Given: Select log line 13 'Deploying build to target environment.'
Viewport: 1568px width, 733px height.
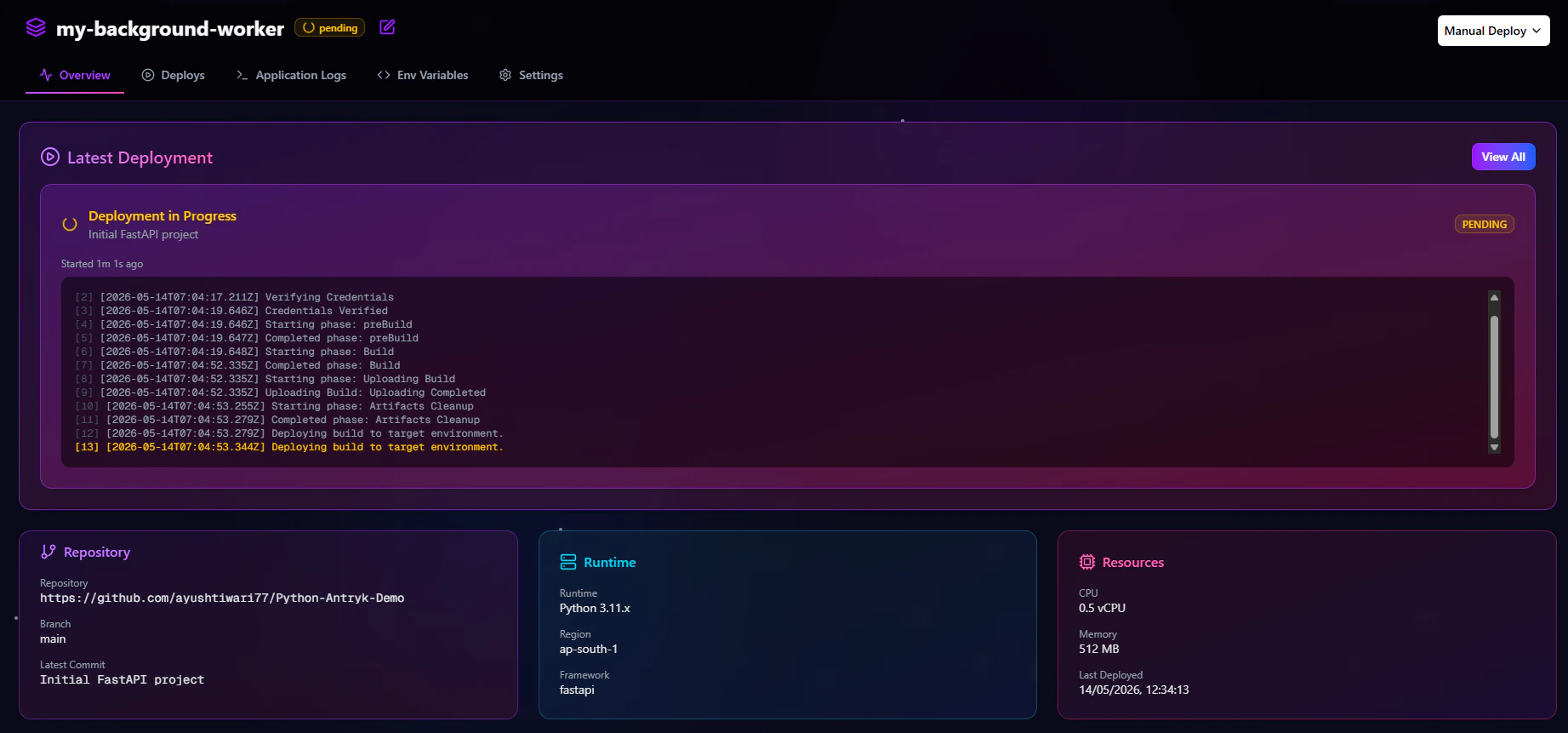Looking at the screenshot, I should tap(289, 447).
